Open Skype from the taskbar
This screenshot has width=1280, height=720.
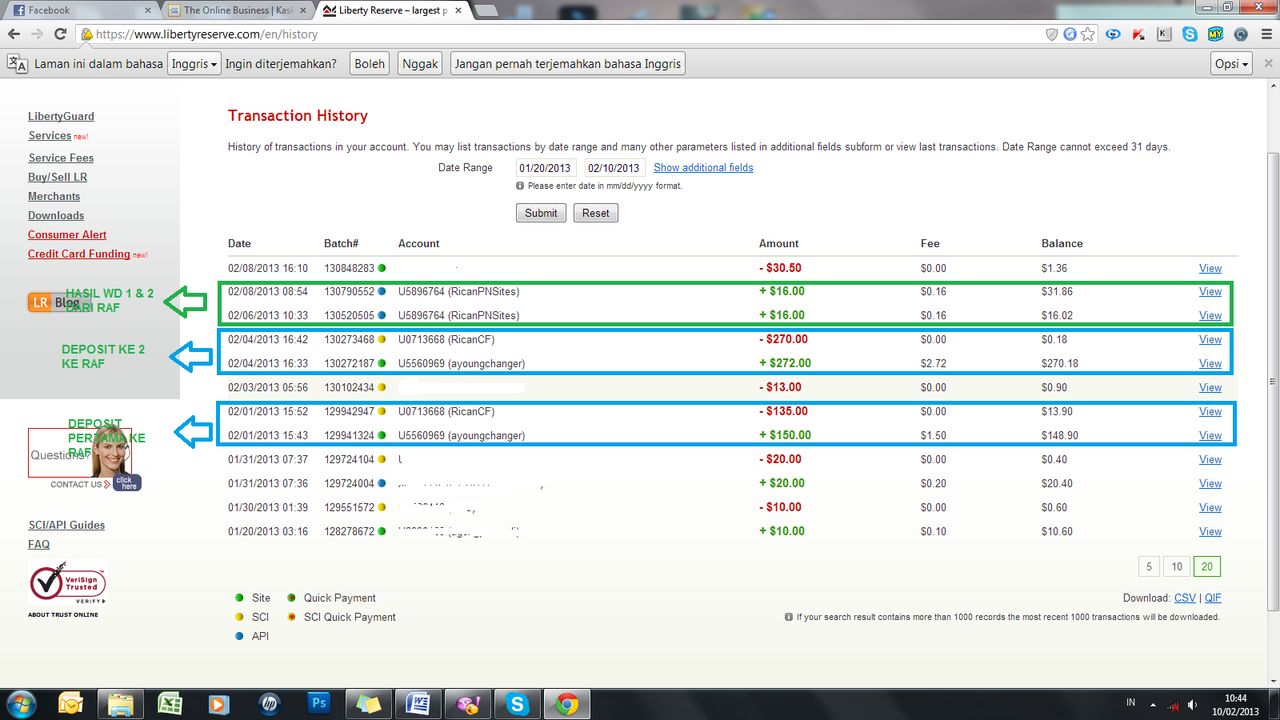(517, 703)
